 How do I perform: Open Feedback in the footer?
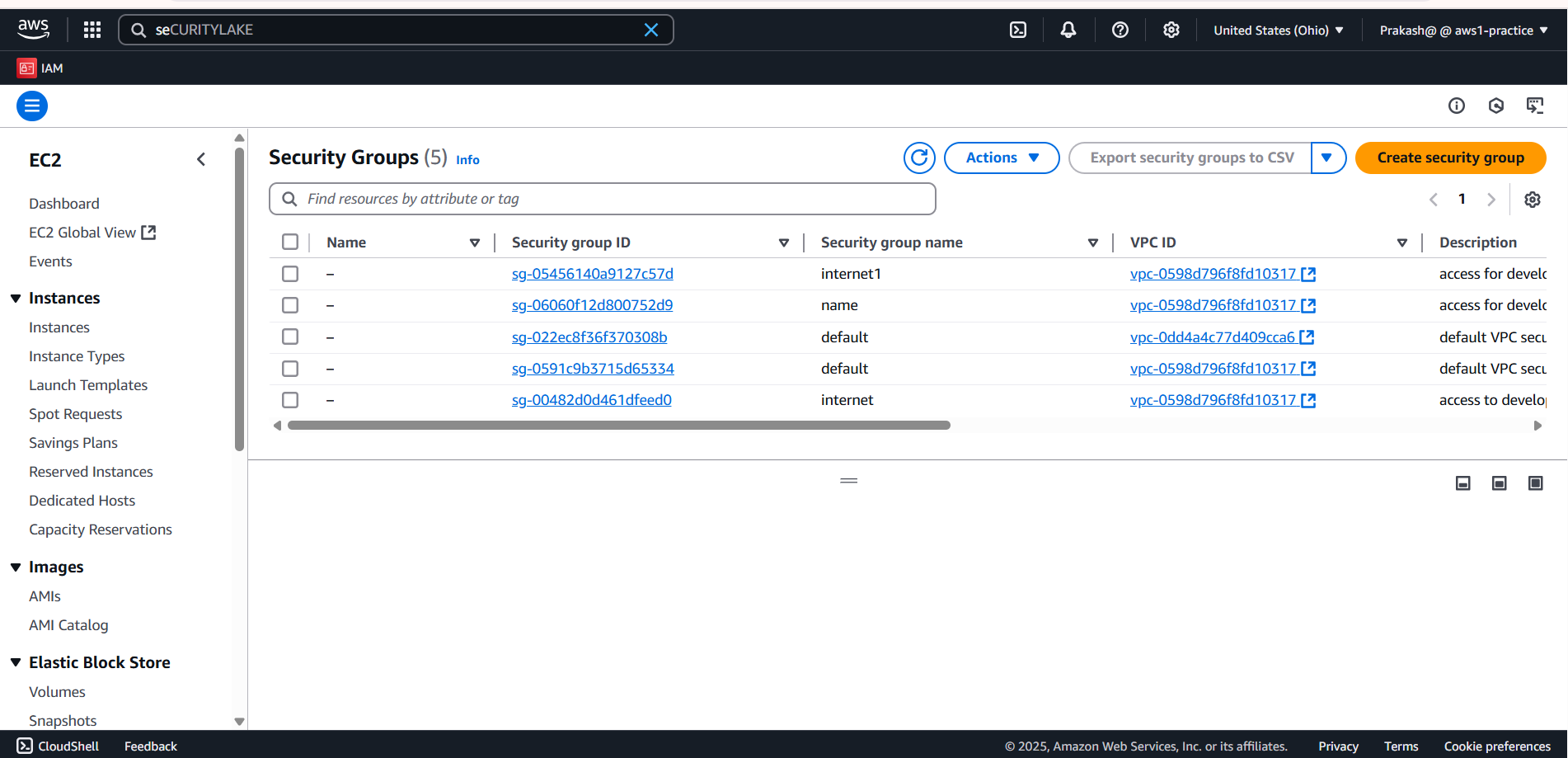151,746
